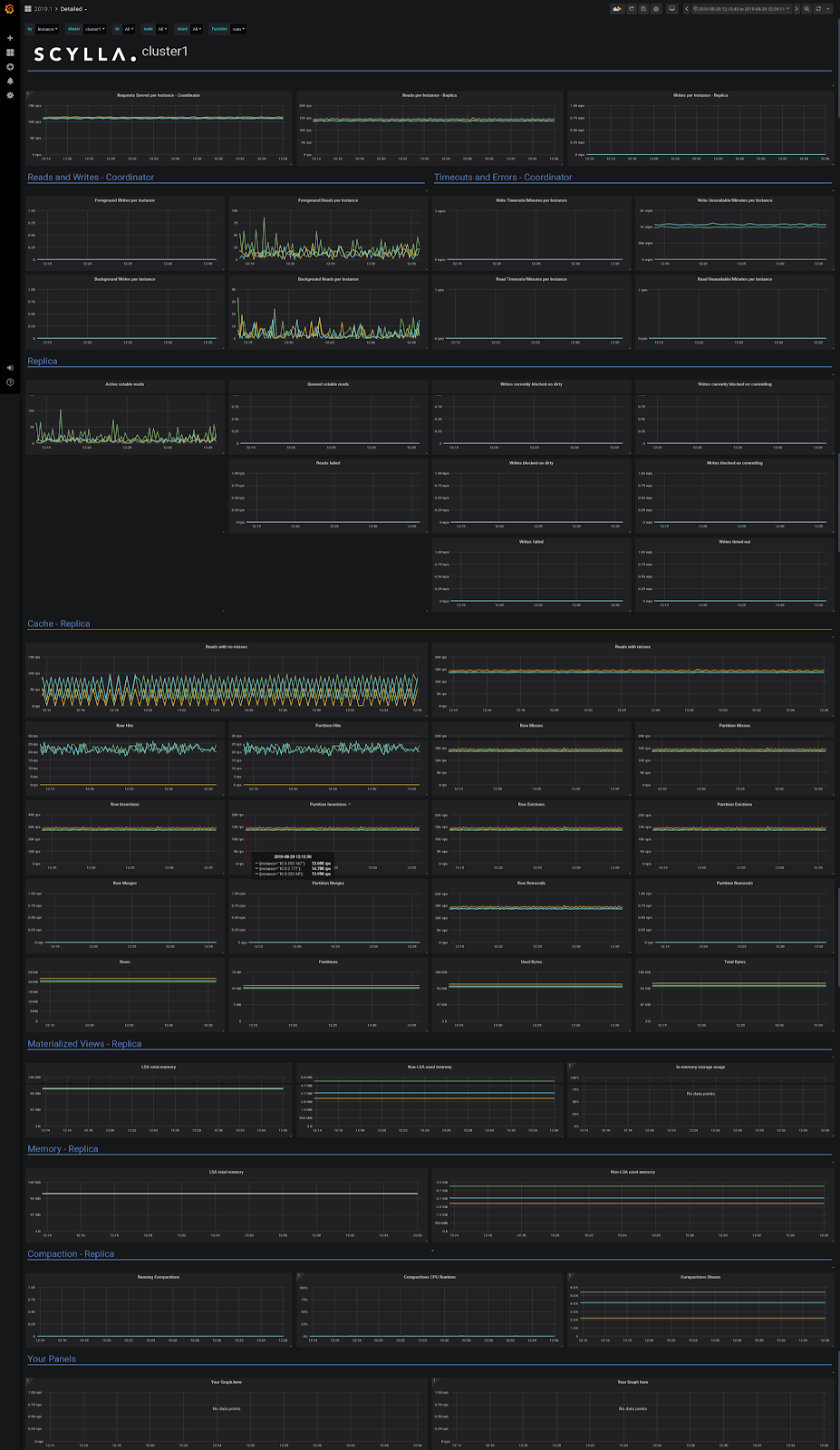Open dashboard settings gear in top bar
The height and width of the screenshot is (1450, 840).
point(656,9)
